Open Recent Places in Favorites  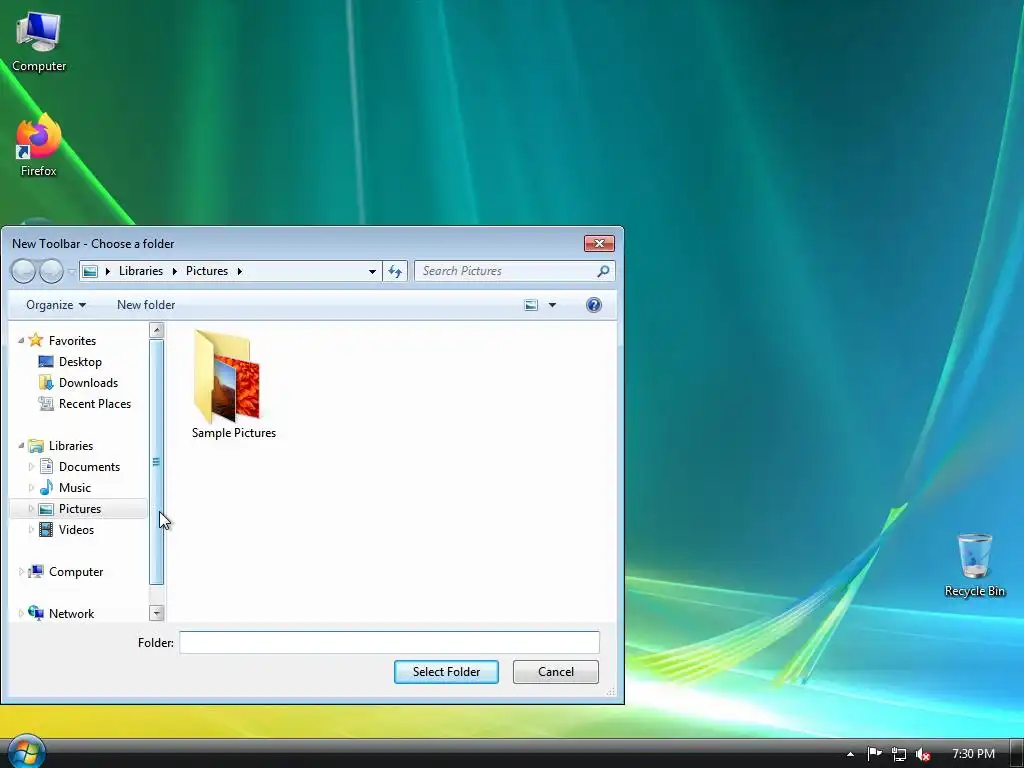(95, 404)
